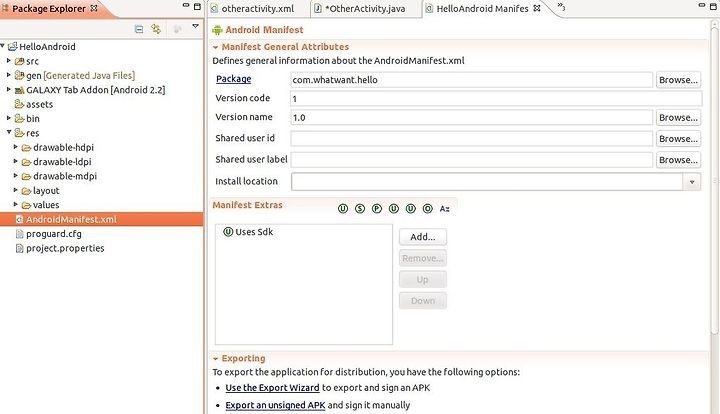
Task: Click the manifest editor vertical scrollbar
Action: [x=714, y=179]
